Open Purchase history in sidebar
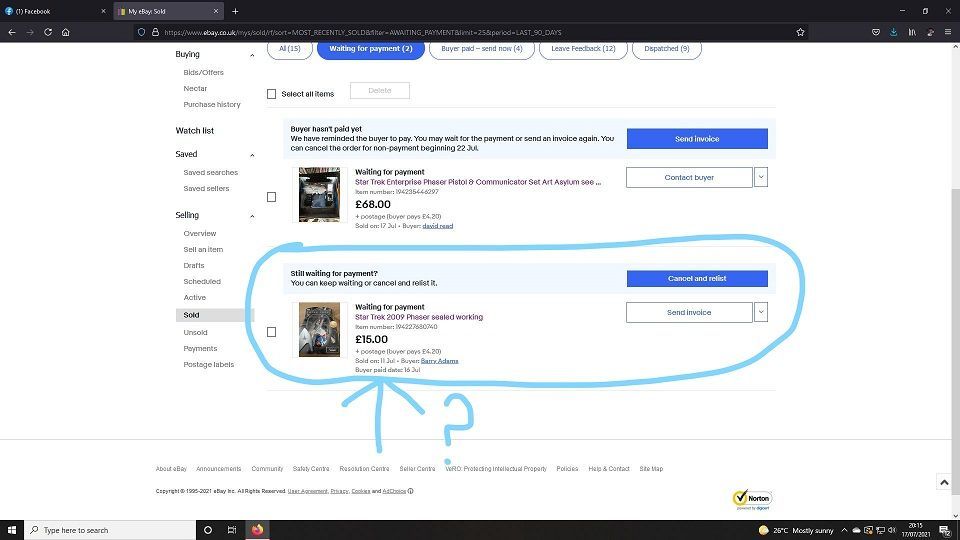This screenshot has height=540, width=960. (x=212, y=105)
